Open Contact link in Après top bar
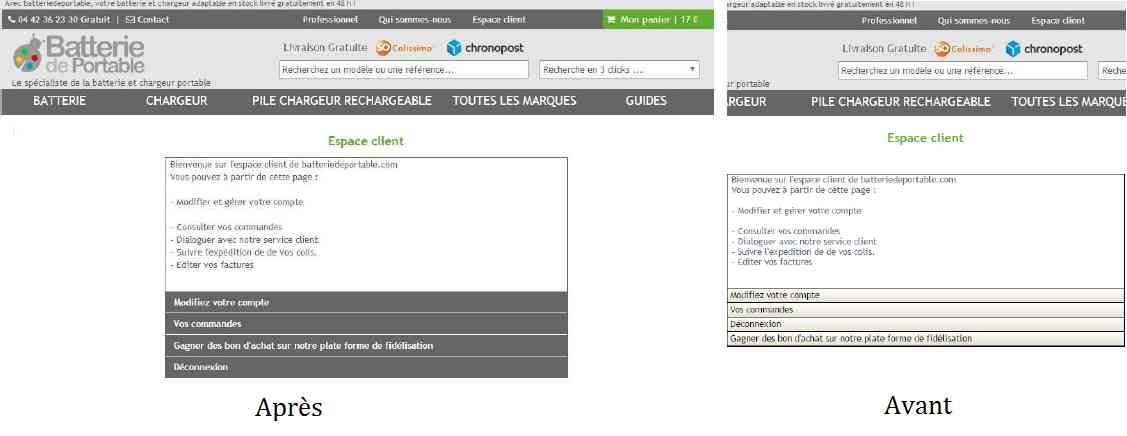This screenshot has width=1127, height=436. coord(147,20)
